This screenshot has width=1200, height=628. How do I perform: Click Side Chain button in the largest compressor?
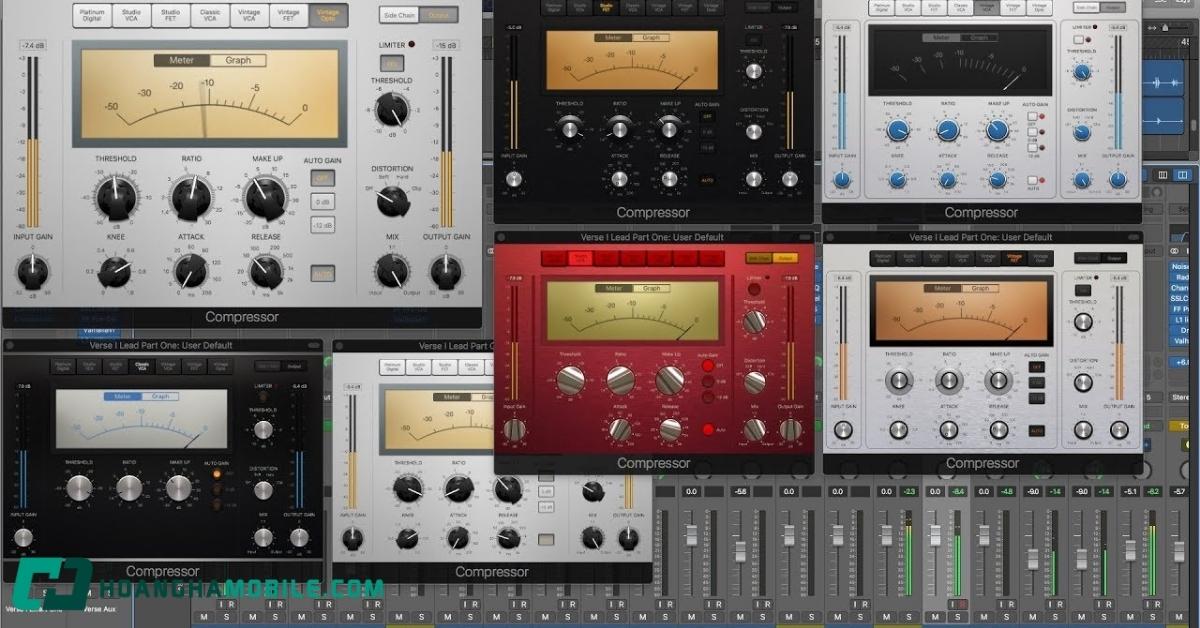pos(400,15)
